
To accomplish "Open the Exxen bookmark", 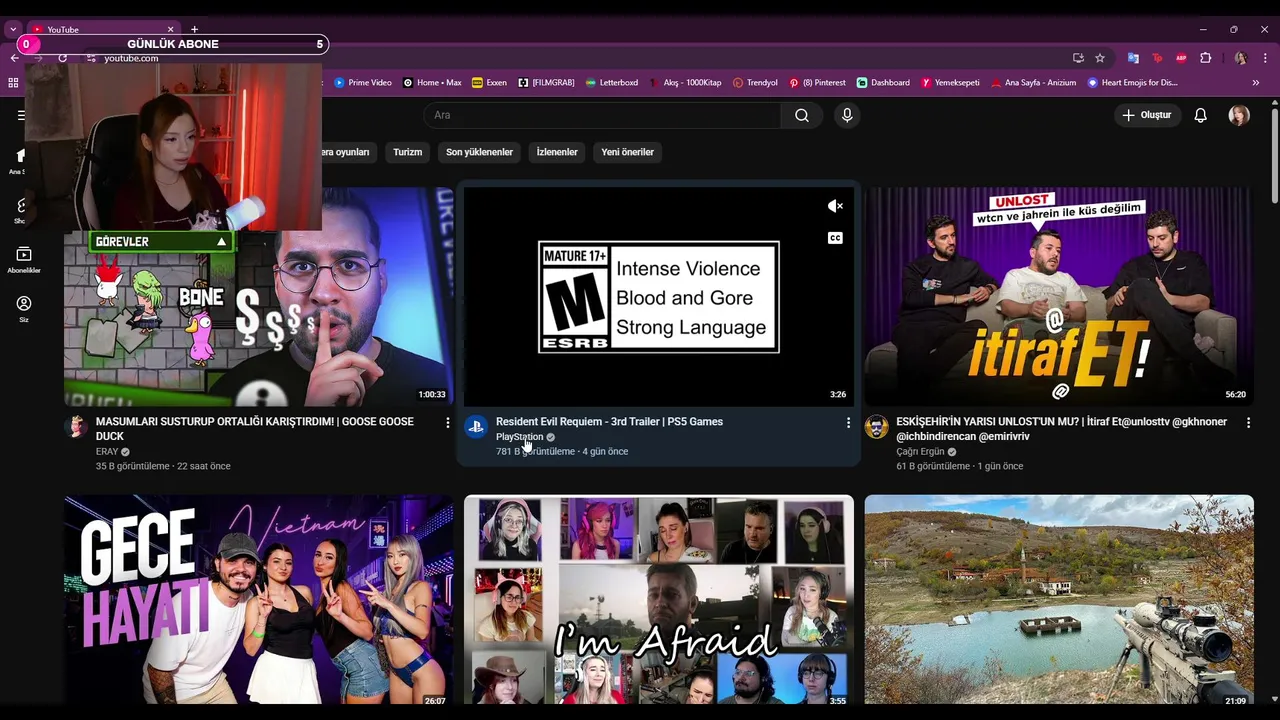I will [x=489, y=83].
